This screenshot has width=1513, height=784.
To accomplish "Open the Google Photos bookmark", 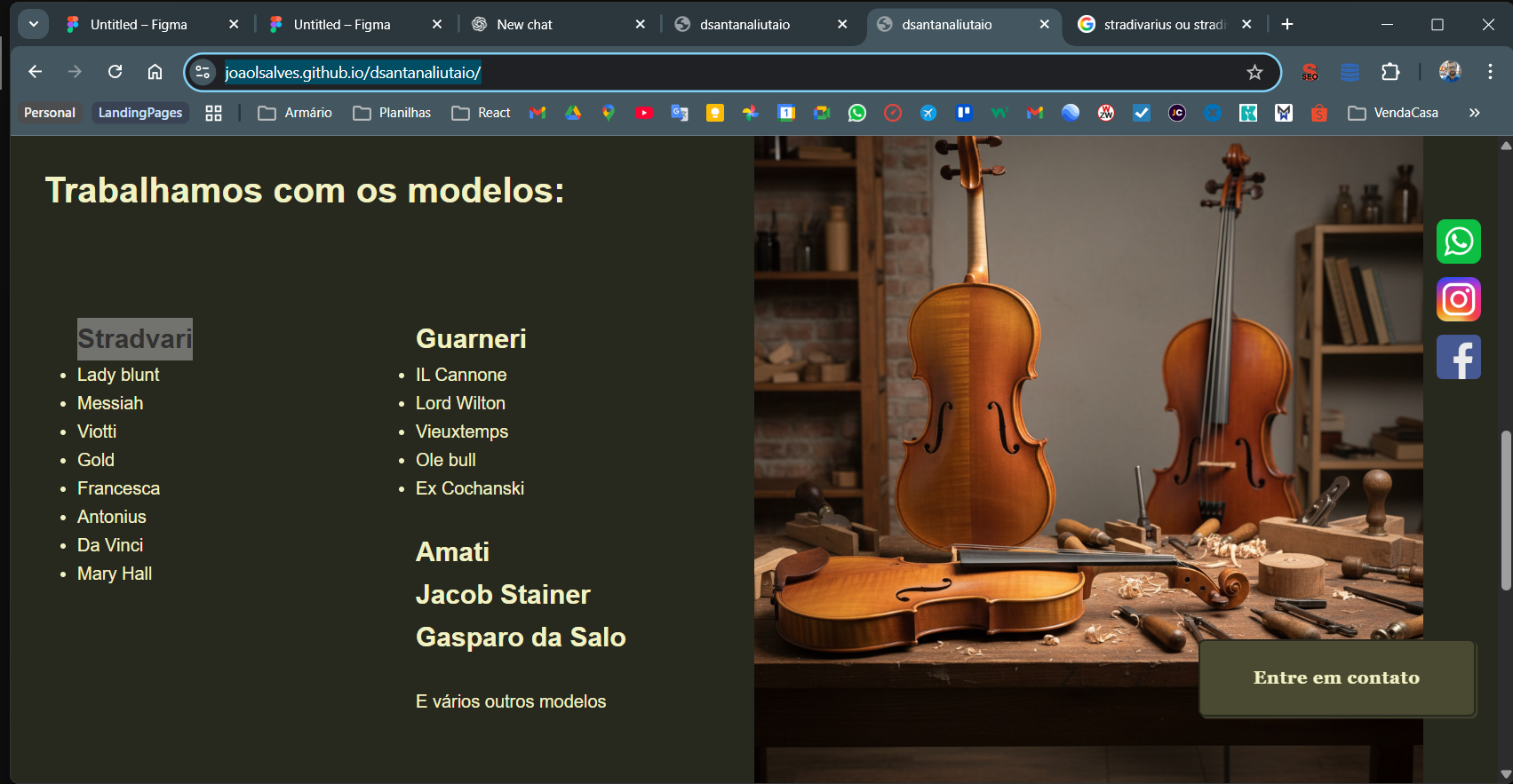I will pyautogui.click(x=751, y=113).
